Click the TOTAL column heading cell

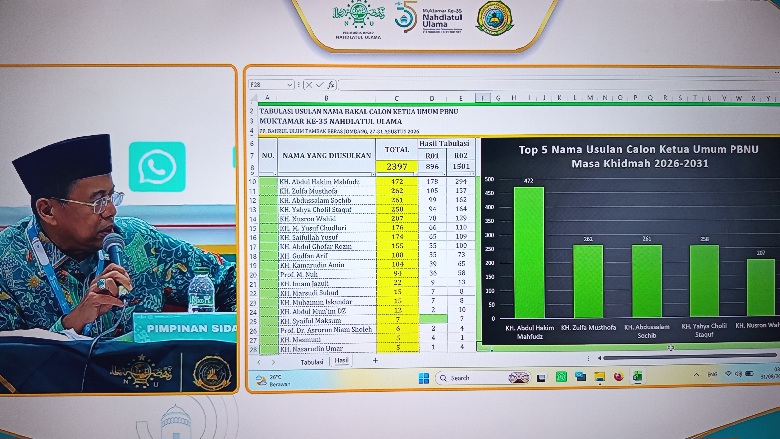[397, 149]
